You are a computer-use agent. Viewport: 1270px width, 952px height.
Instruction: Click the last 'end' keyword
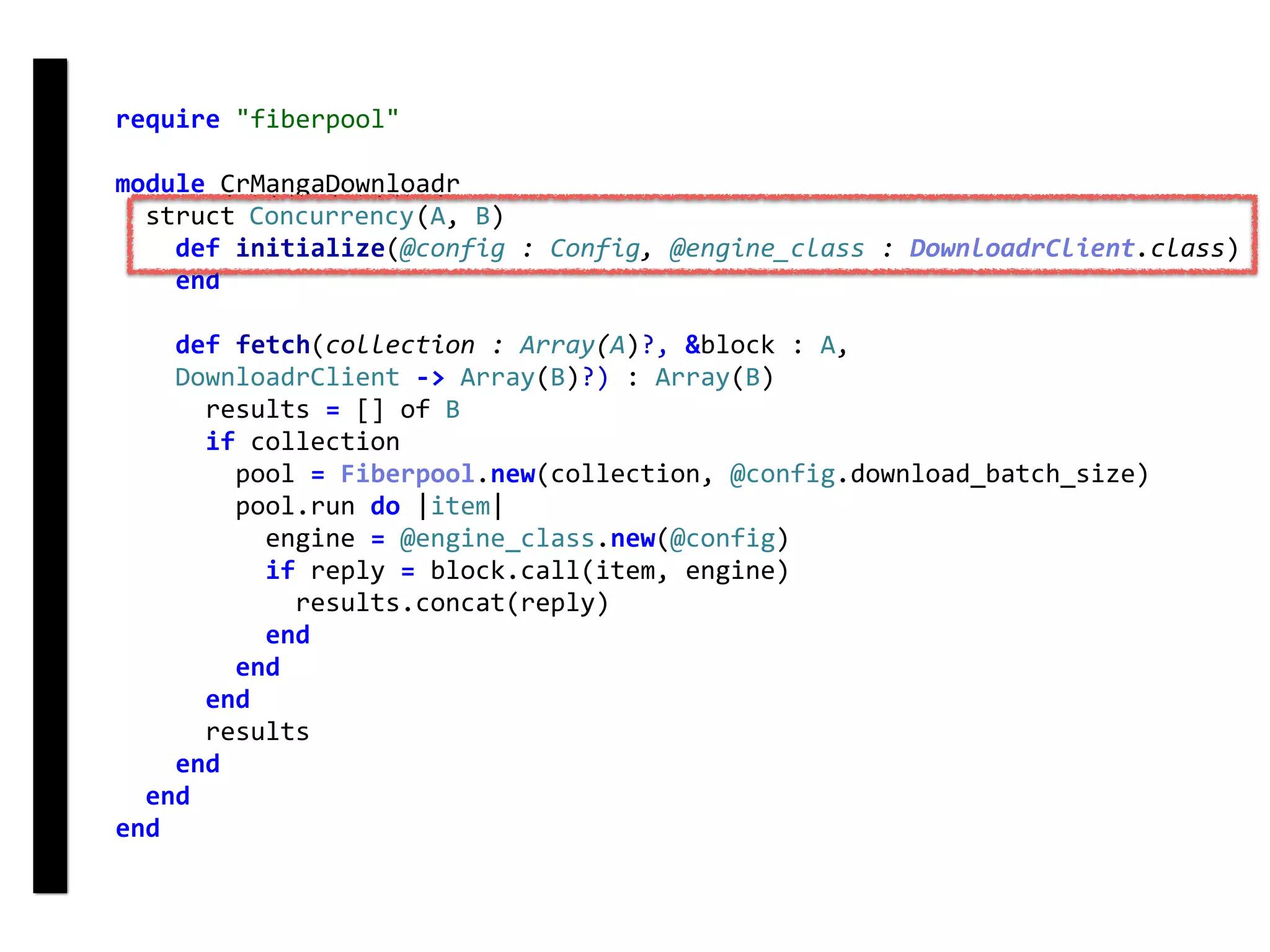pos(138,829)
